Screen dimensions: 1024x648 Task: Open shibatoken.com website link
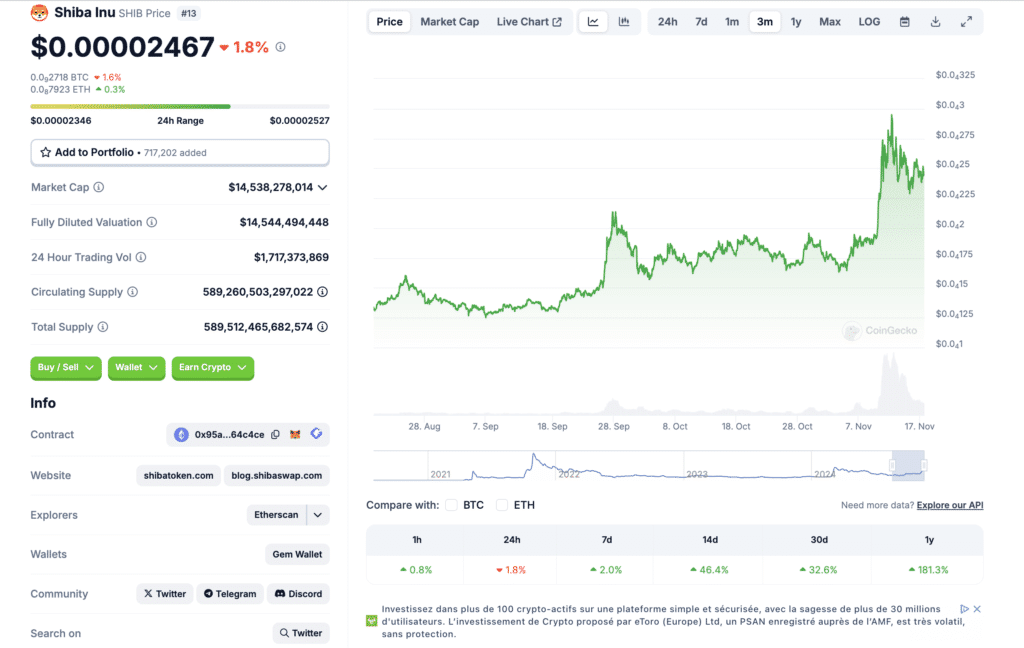pos(178,476)
